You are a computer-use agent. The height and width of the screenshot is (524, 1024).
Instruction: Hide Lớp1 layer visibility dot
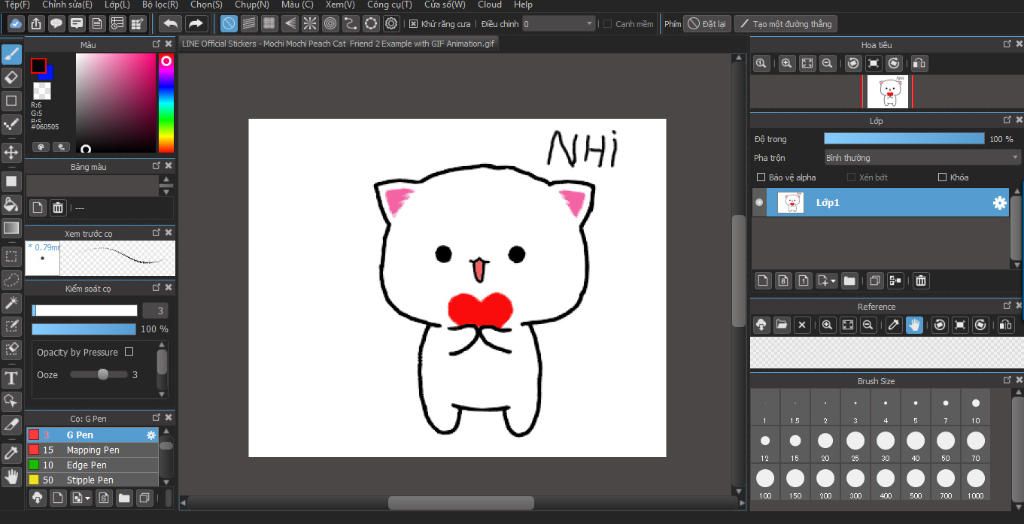click(759, 203)
